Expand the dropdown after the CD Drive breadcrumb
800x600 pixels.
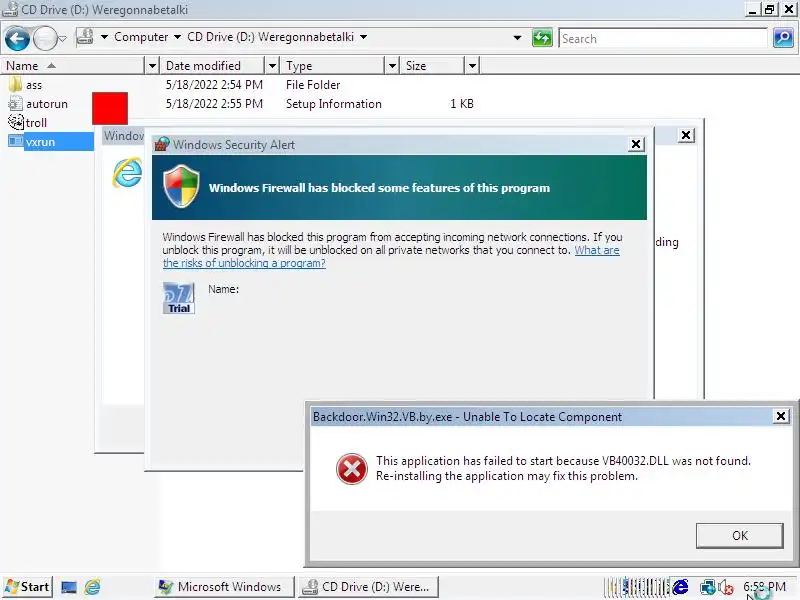point(363,37)
